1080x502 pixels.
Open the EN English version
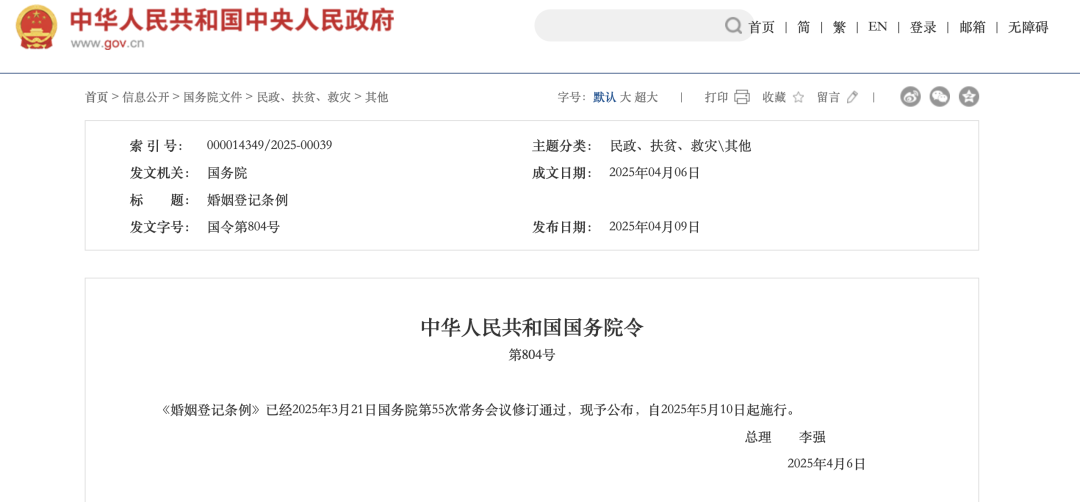[x=878, y=27]
